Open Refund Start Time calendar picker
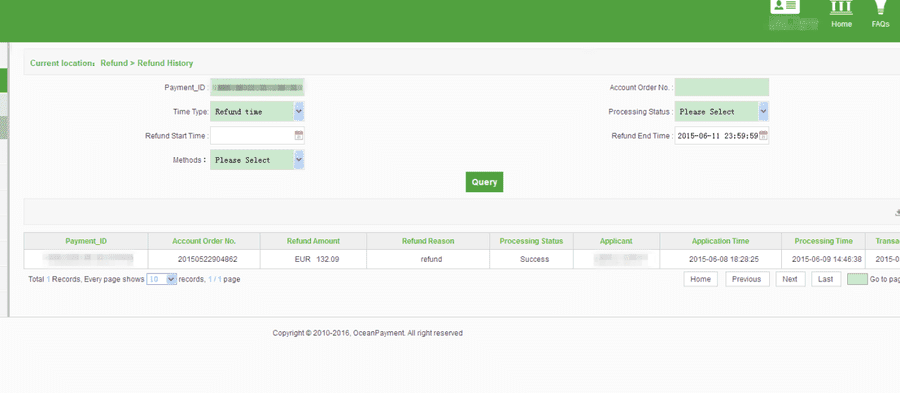 298,136
